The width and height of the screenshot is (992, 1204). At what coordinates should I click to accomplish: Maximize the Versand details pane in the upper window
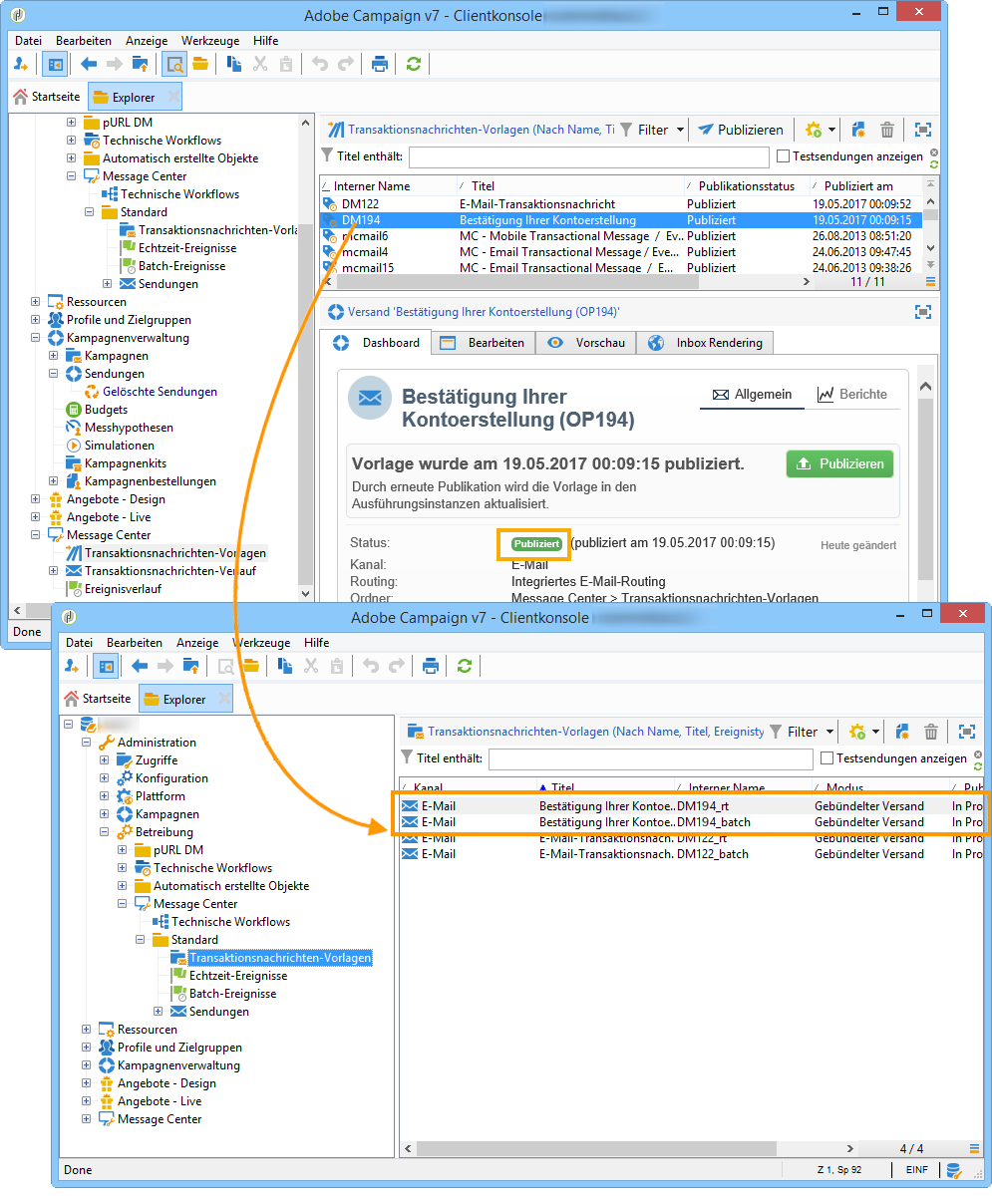[x=922, y=312]
